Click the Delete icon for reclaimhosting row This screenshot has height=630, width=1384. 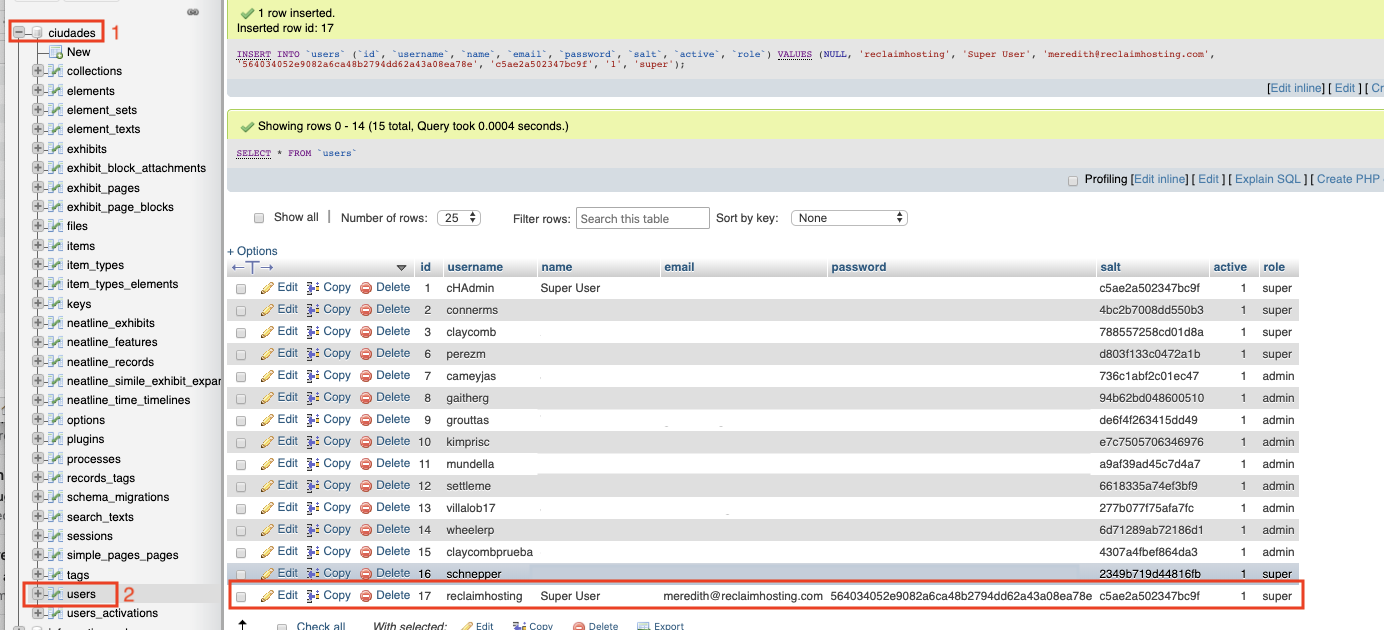coord(366,595)
